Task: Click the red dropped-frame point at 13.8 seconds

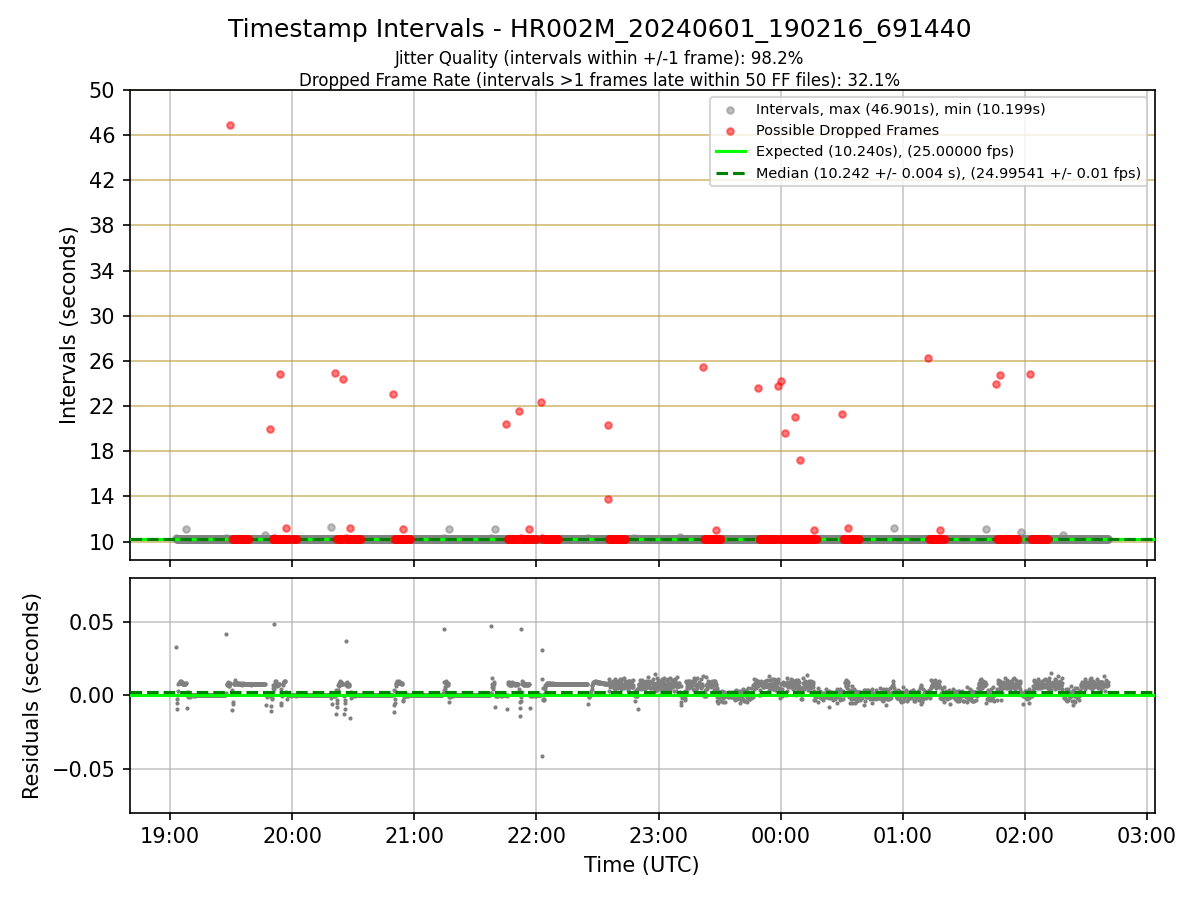Action: coord(608,499)
